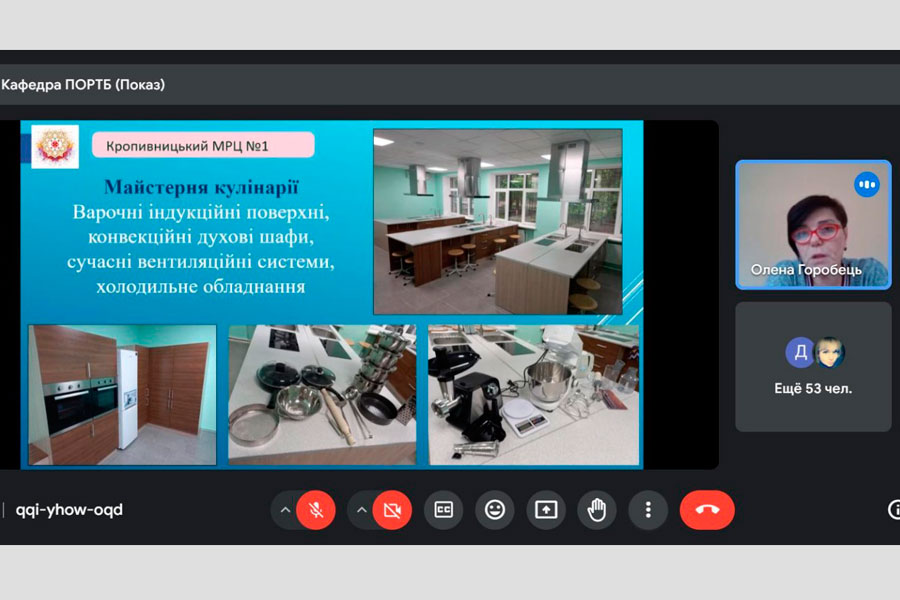Click the 'холодильне обладнання' text line
This screenshot has height=600, width=900.
(x=201, y=286)
